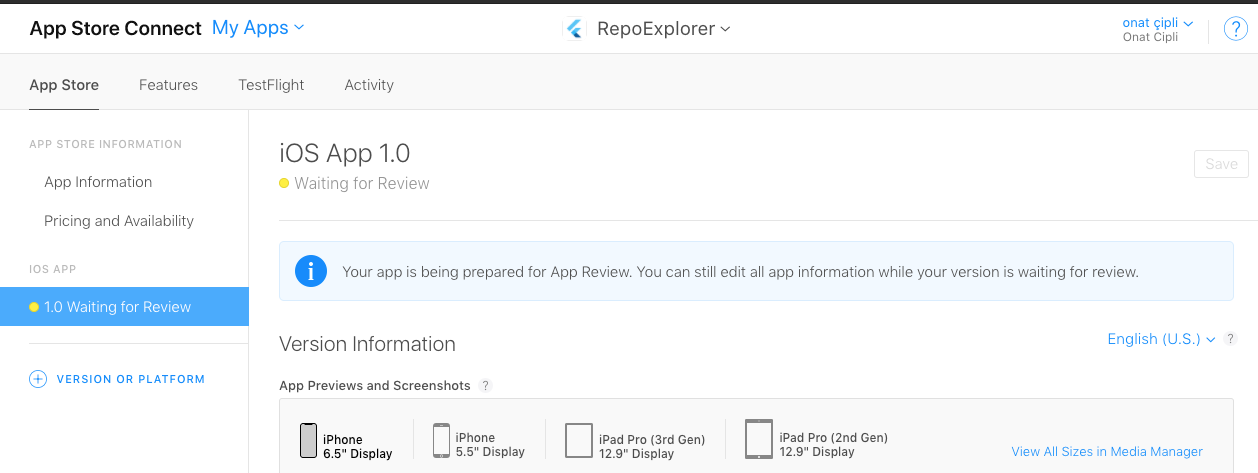Expand the RepoExplorer app switcher
The width and height of the screenshot is (1258, 473).
pos(664,29)
